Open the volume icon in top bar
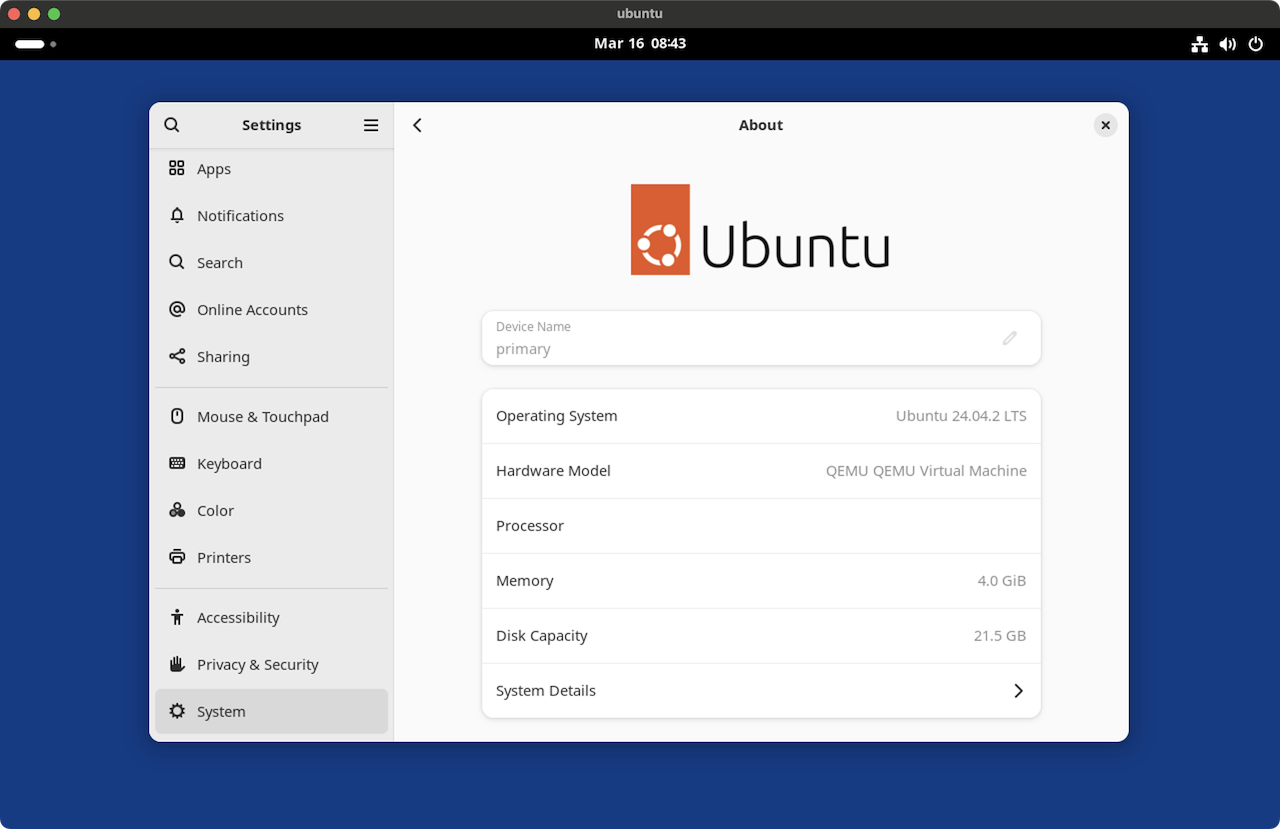 coord(1227,44)
